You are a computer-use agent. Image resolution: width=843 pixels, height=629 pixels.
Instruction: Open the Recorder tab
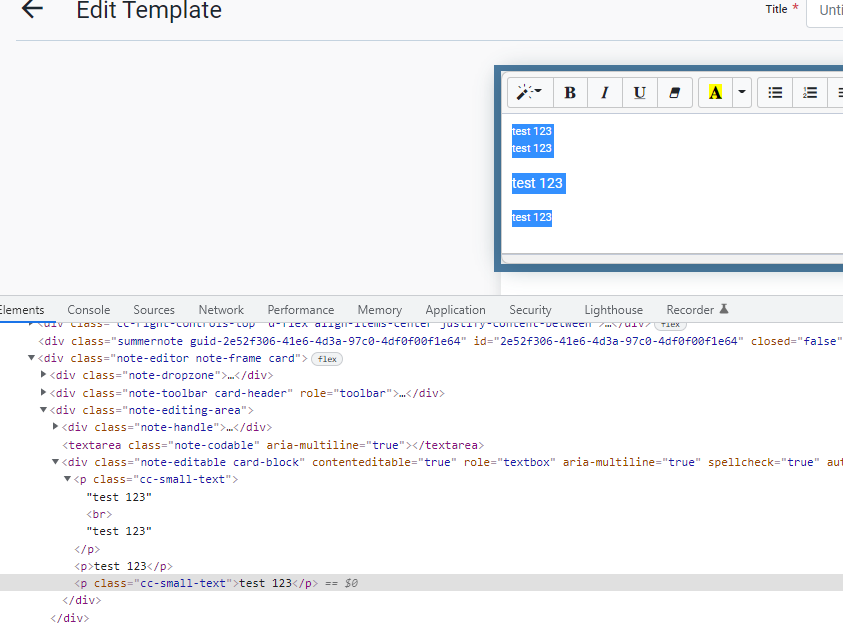690,310
